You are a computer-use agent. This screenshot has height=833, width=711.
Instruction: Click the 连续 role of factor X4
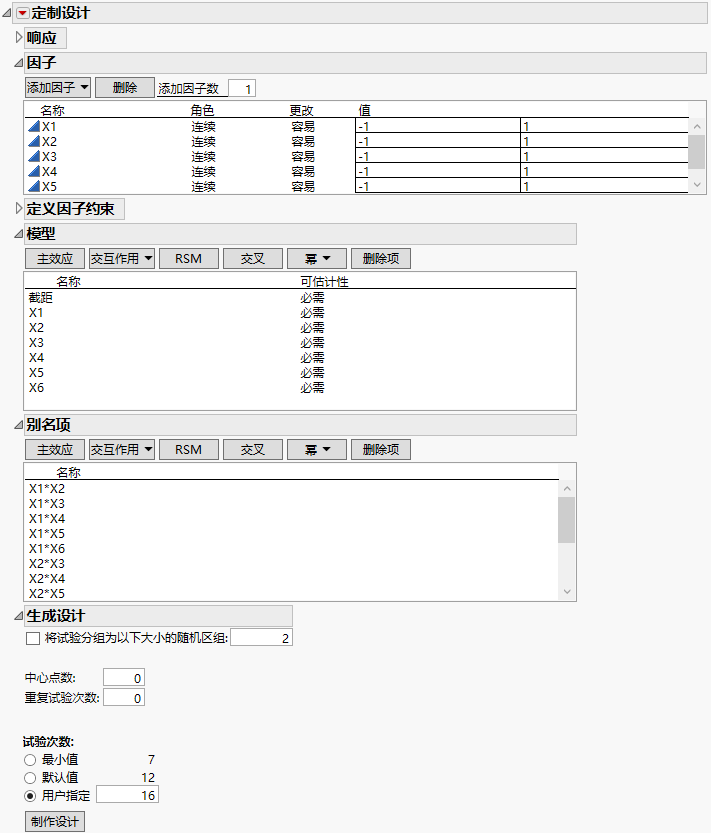(x=204, y=172)
